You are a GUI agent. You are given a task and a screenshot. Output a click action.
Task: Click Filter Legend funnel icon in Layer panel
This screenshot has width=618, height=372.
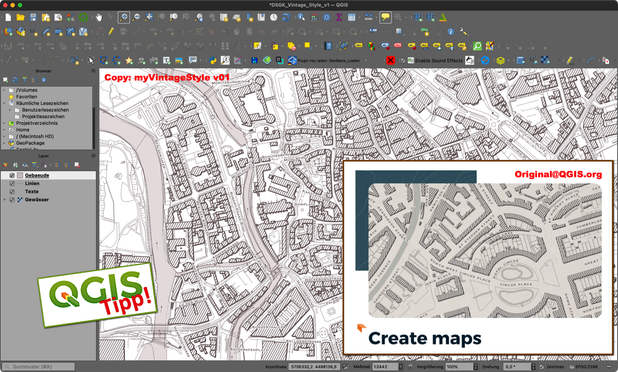35,165
